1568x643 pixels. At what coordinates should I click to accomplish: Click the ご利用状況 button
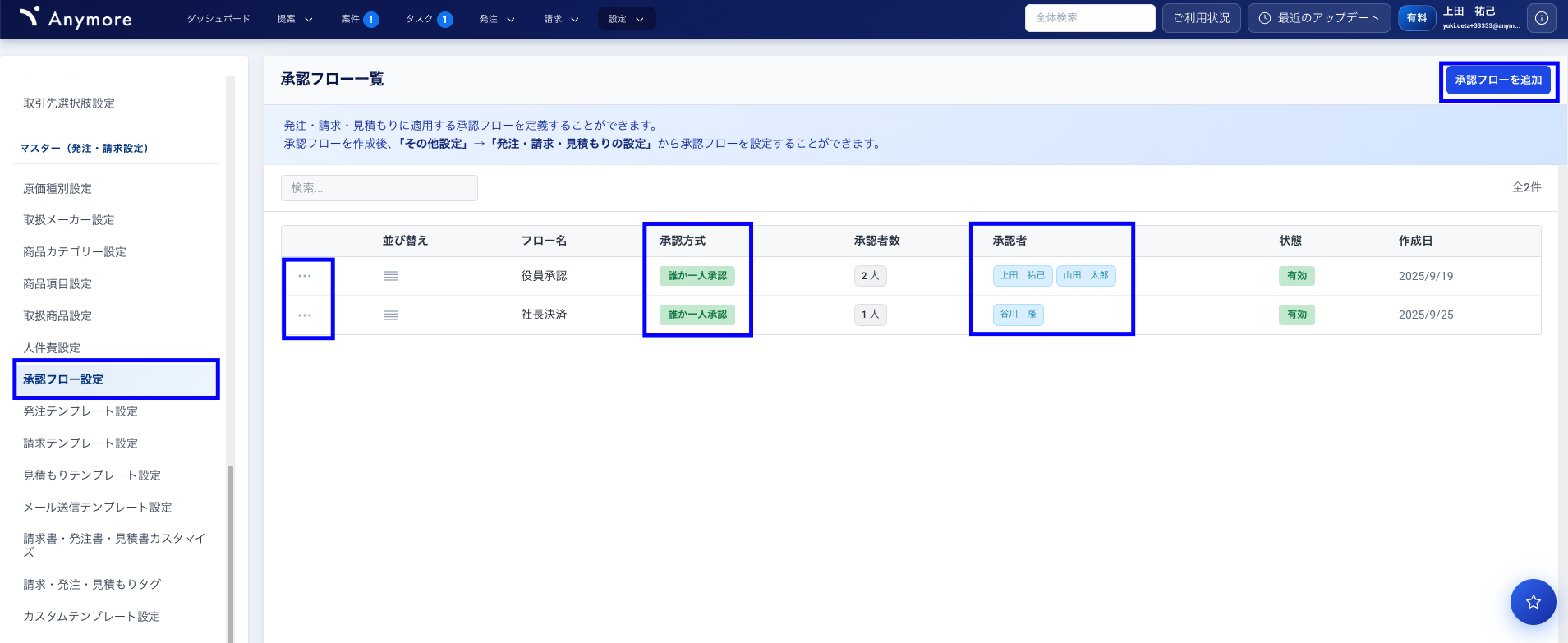point(1201,18)
